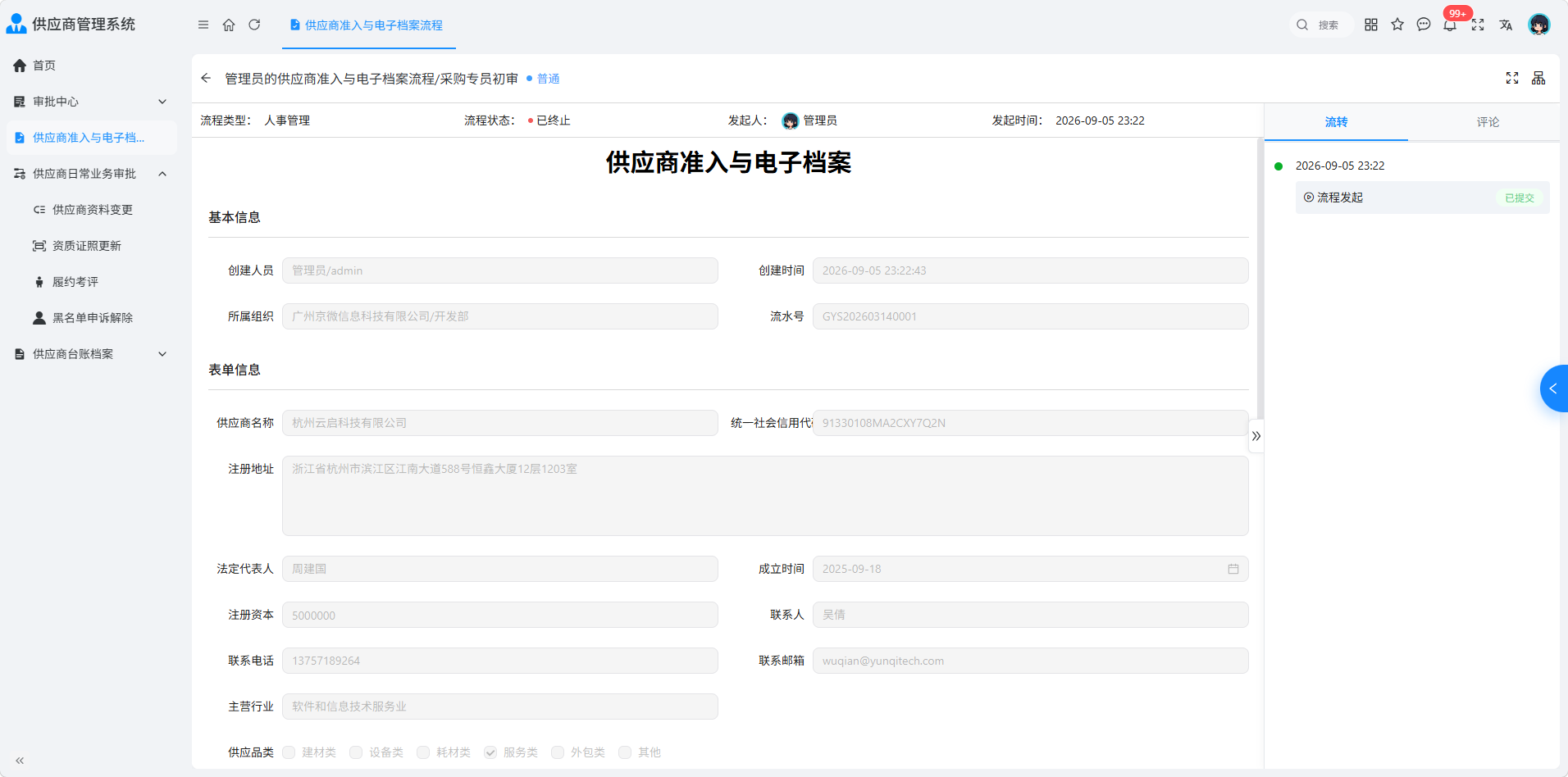The image size is (1568, 777).
Task: Click the language translate icon
Action: click(1506, 25)
